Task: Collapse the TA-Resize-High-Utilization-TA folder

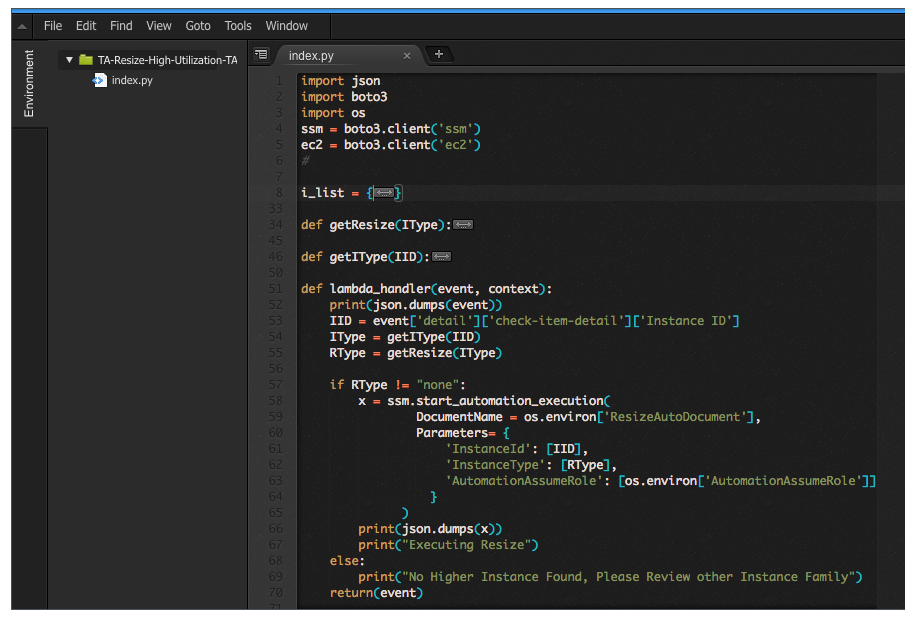Action: (x=69, y=59)
